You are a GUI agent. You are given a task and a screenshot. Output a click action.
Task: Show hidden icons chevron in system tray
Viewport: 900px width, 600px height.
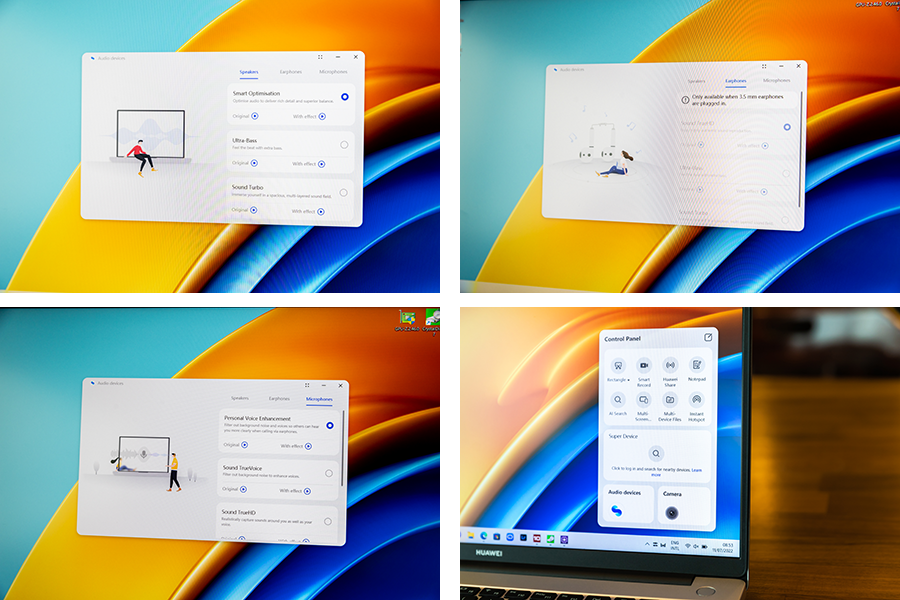pos(647,545)
